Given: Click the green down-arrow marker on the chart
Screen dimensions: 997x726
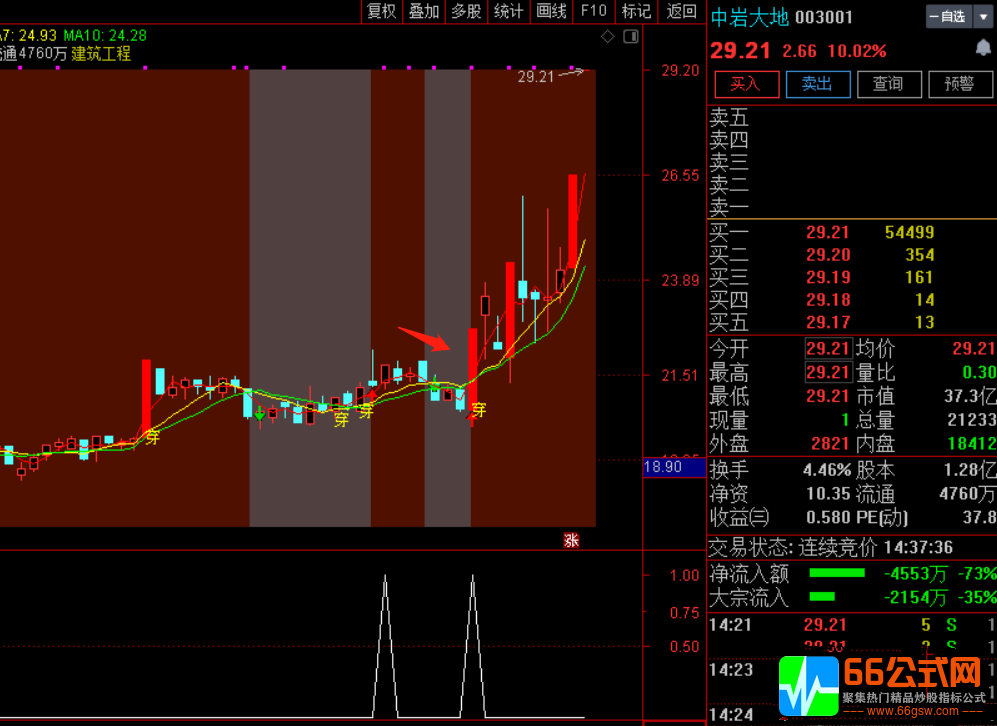Looking at the screenshot, I should pyautogui.click(x=259, y=414).
